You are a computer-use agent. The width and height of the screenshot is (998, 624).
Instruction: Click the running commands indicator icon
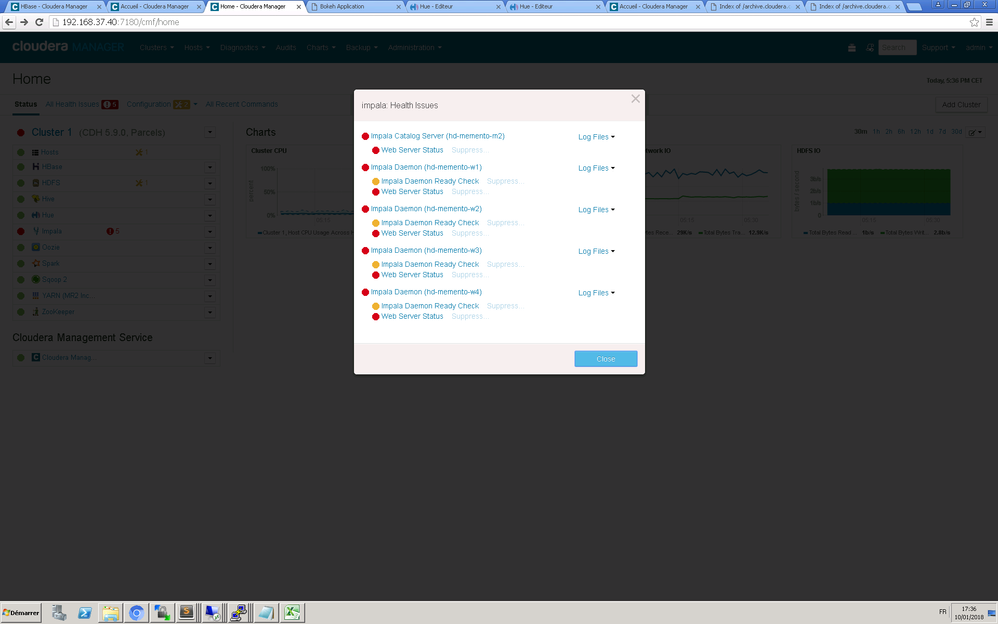click(x=868, y=47)
